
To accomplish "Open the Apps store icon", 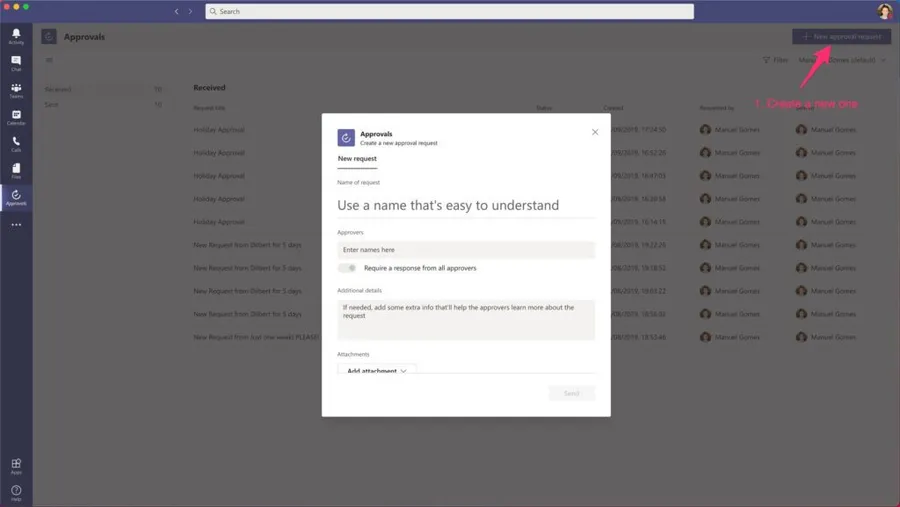I will tap(16, 466).
